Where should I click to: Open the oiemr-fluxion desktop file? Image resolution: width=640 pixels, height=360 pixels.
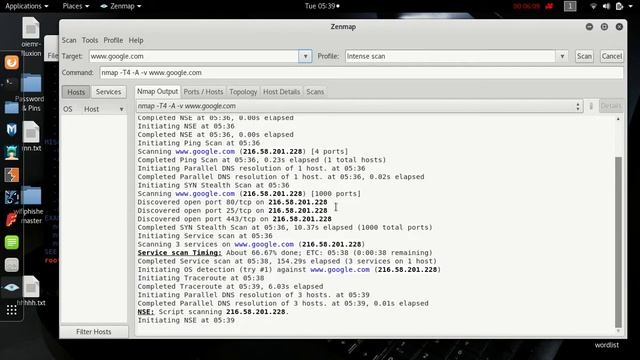(31, 37)
